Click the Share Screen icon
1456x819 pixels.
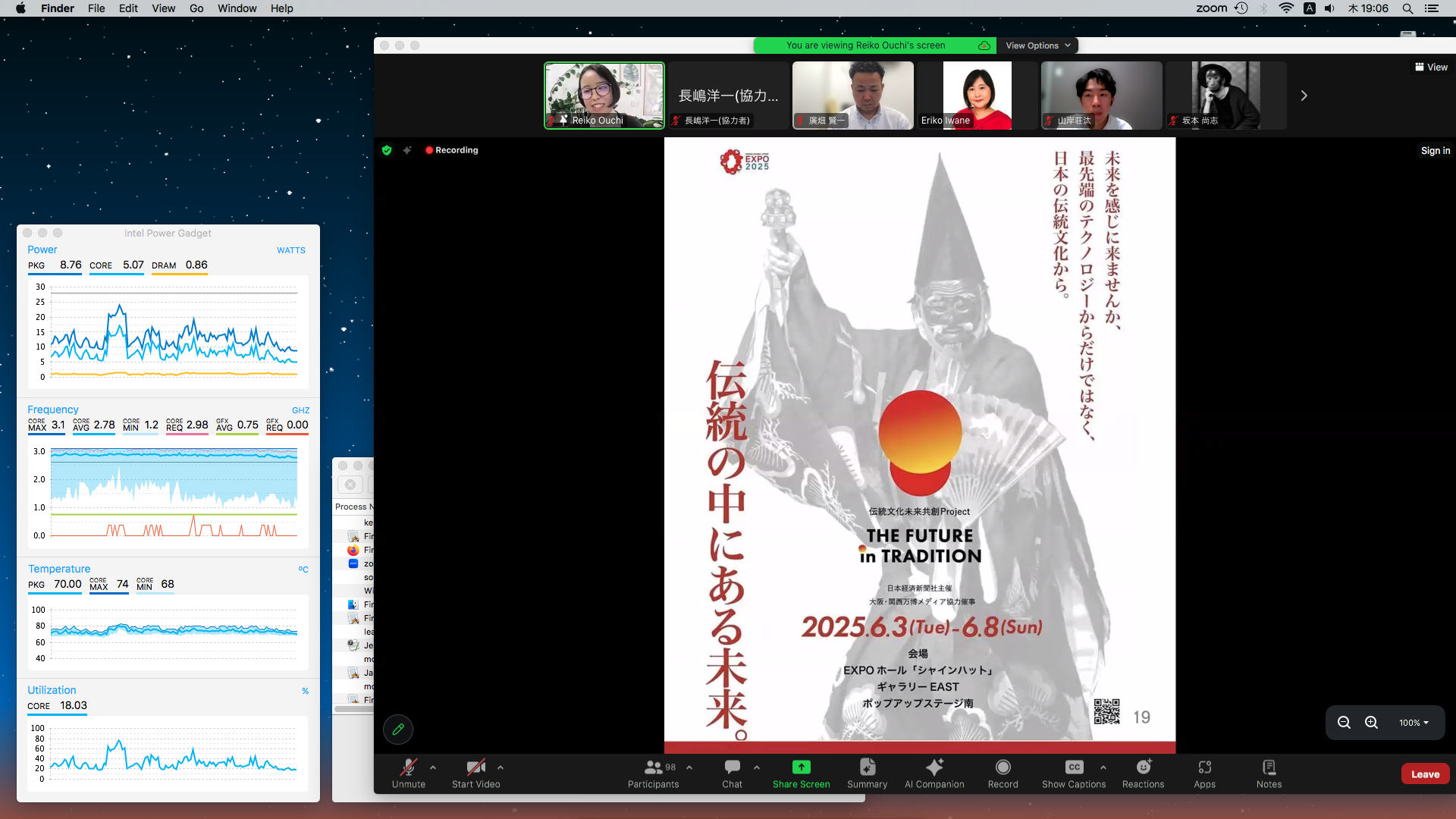(x=801, y=767)
